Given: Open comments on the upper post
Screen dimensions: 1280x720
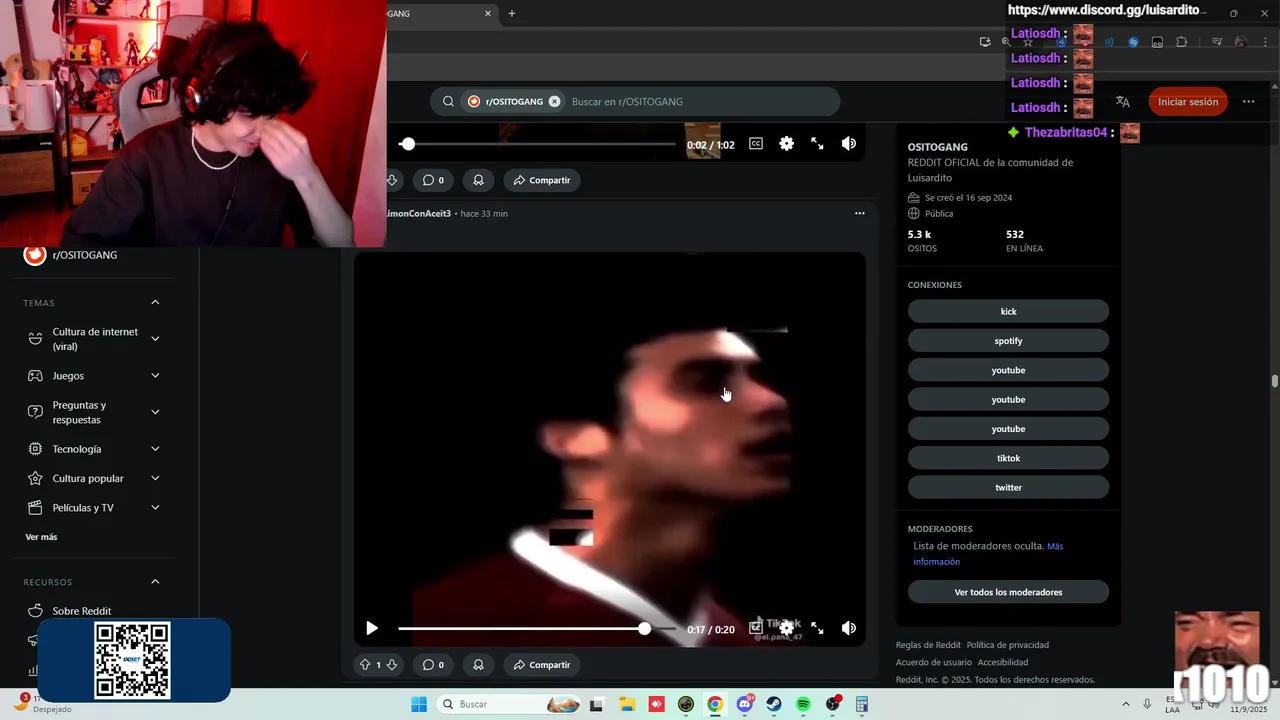Looking at the screenshot, I should tap(433, 180).
